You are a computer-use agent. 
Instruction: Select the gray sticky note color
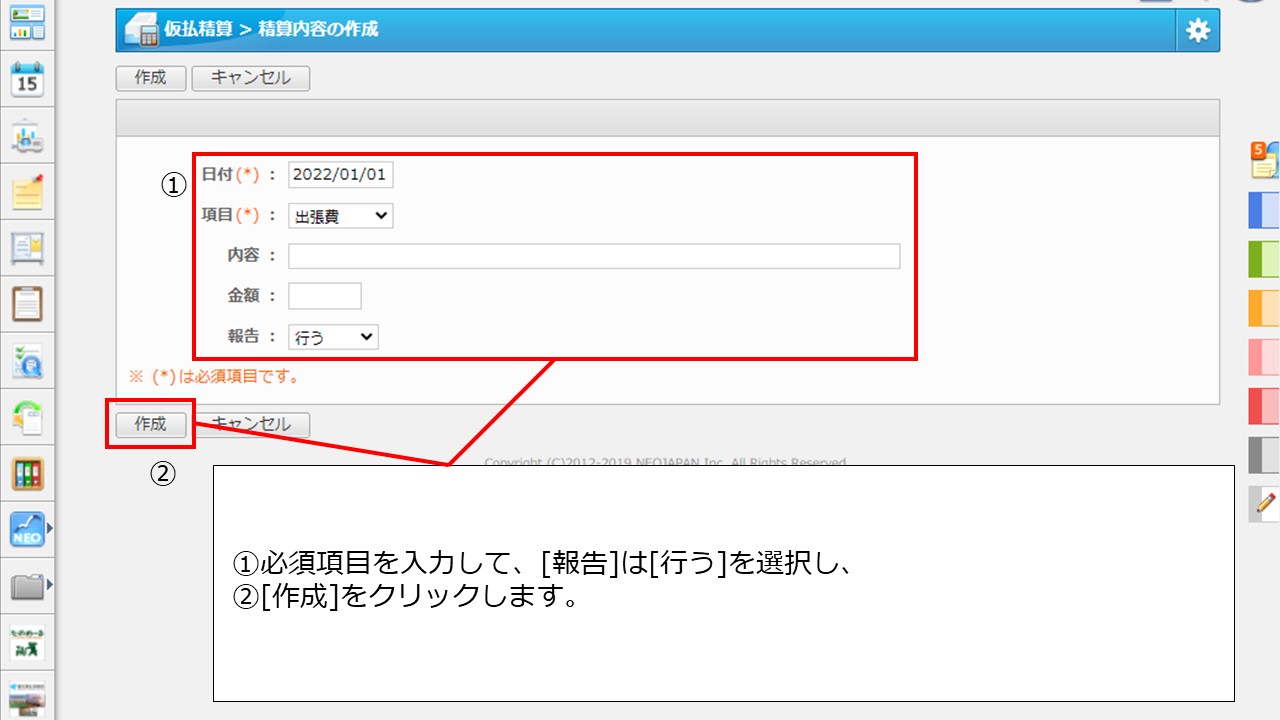point(1264,455)
